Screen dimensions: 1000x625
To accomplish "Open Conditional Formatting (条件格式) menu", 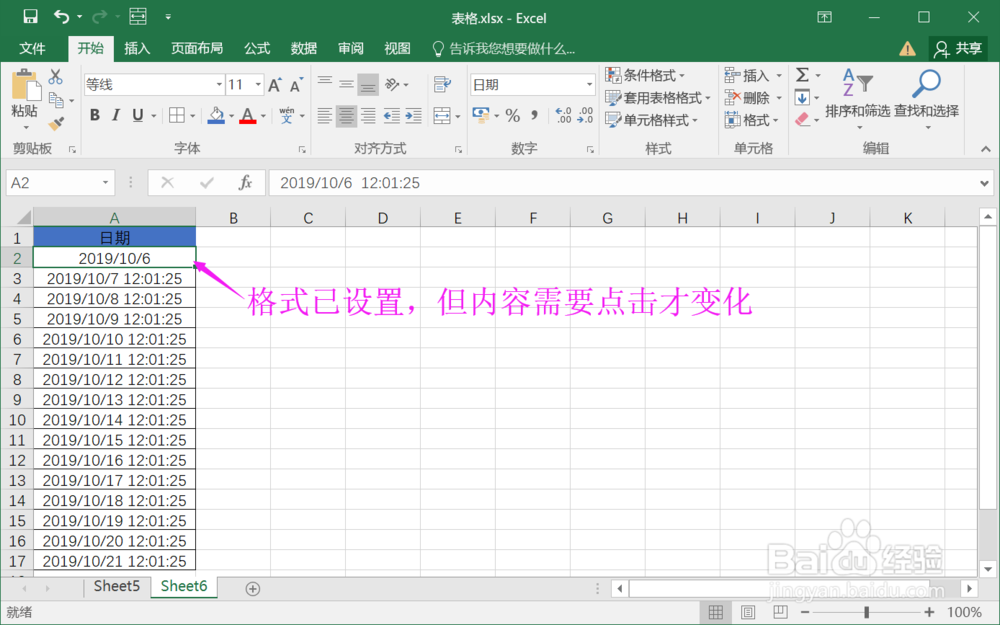I will click(645, 75).
